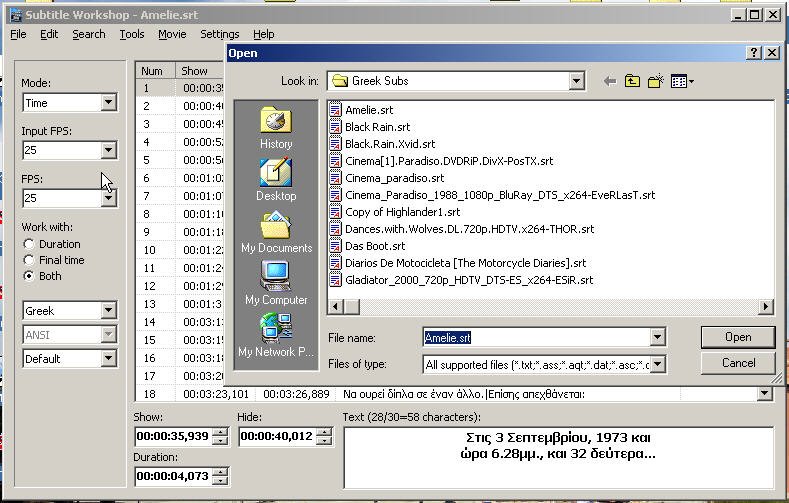
Task: Select the Duration radio button
Action: (x=29, y=244)
